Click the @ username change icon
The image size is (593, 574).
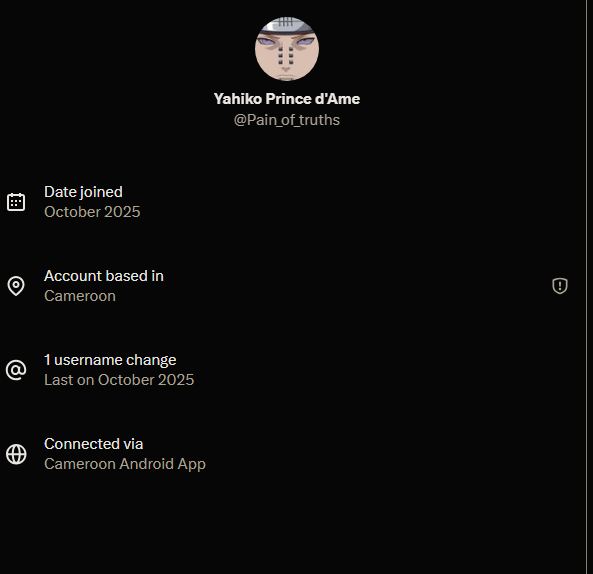coord(16,370)
